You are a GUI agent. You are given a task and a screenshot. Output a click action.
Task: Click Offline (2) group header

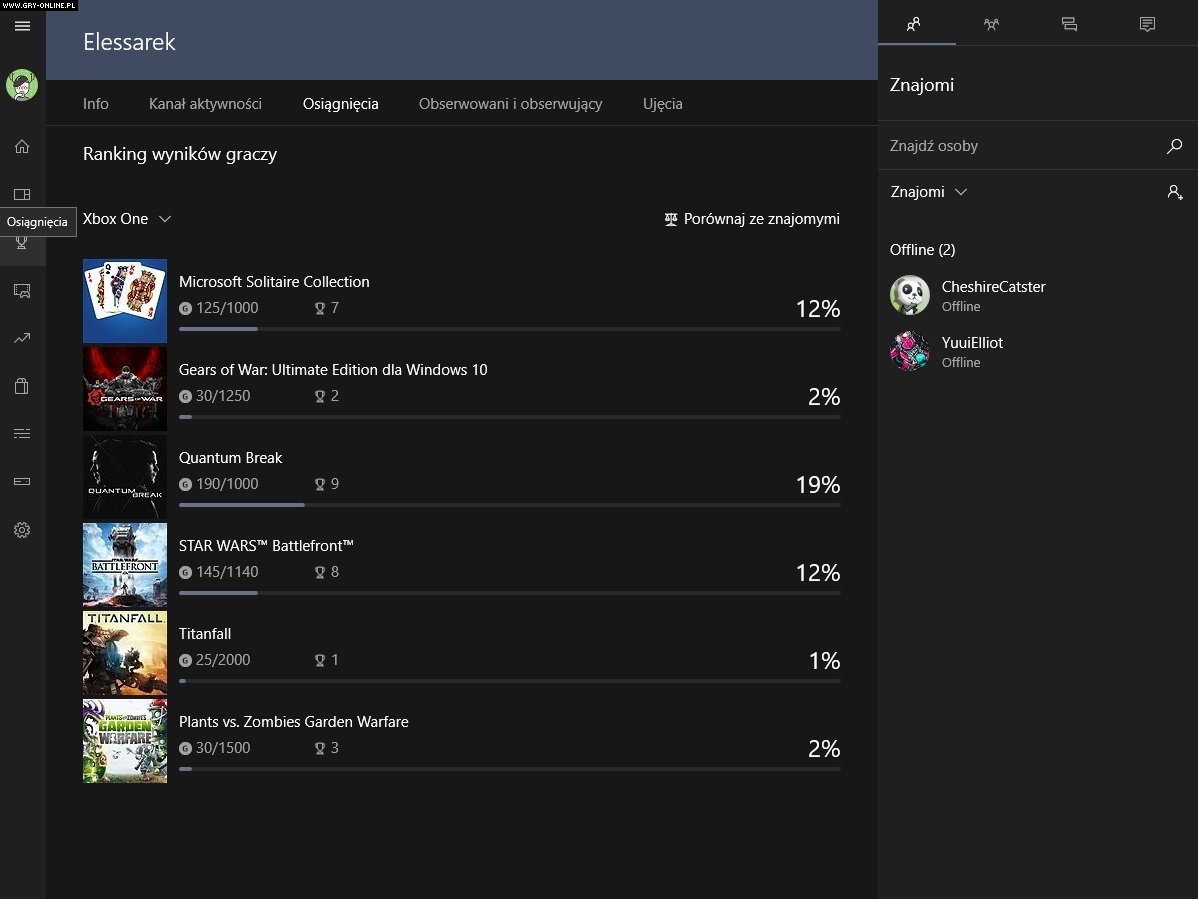click(923, 250)
